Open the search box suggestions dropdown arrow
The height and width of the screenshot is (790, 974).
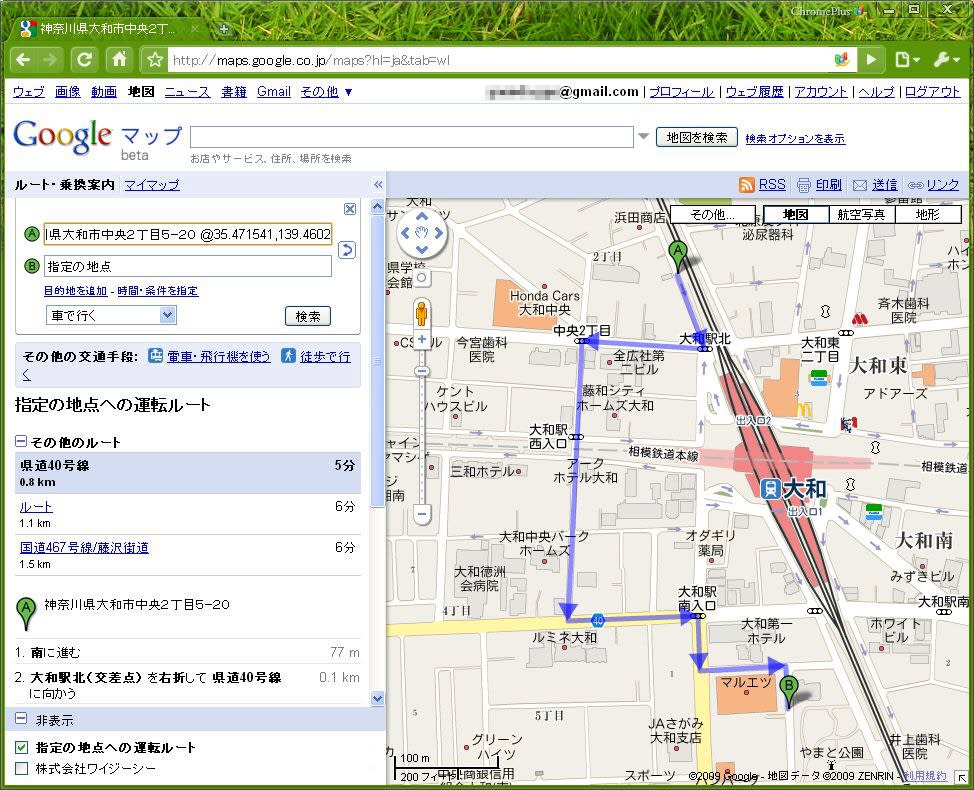tap(643, 137)
